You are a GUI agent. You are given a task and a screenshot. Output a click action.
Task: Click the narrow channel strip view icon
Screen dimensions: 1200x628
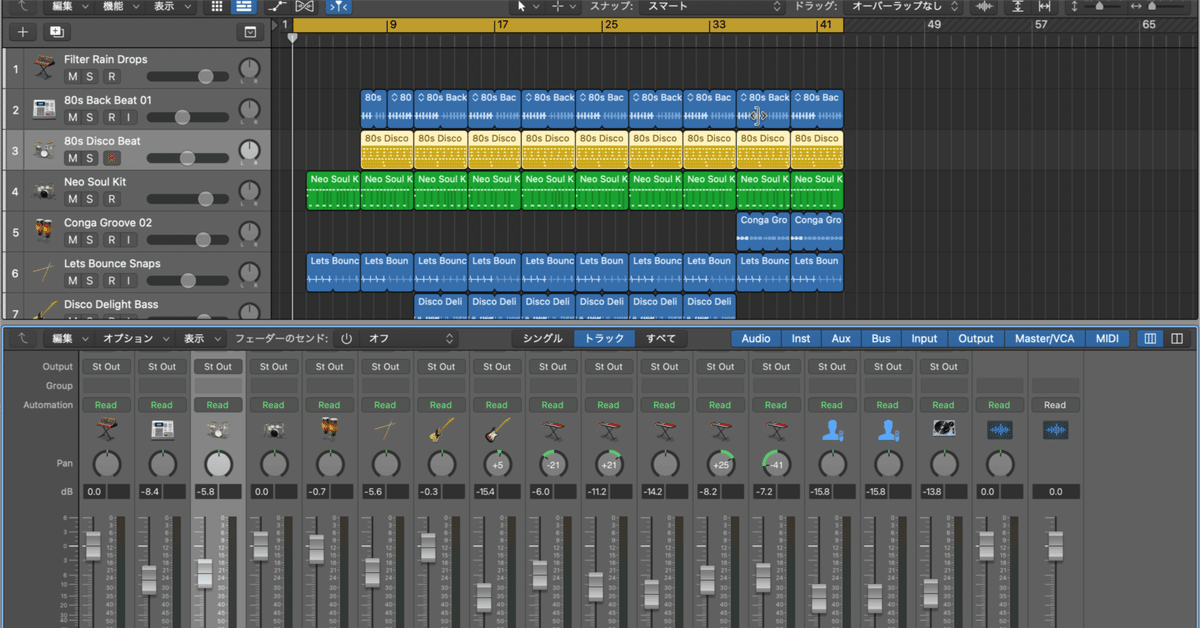click(1150, 339)
